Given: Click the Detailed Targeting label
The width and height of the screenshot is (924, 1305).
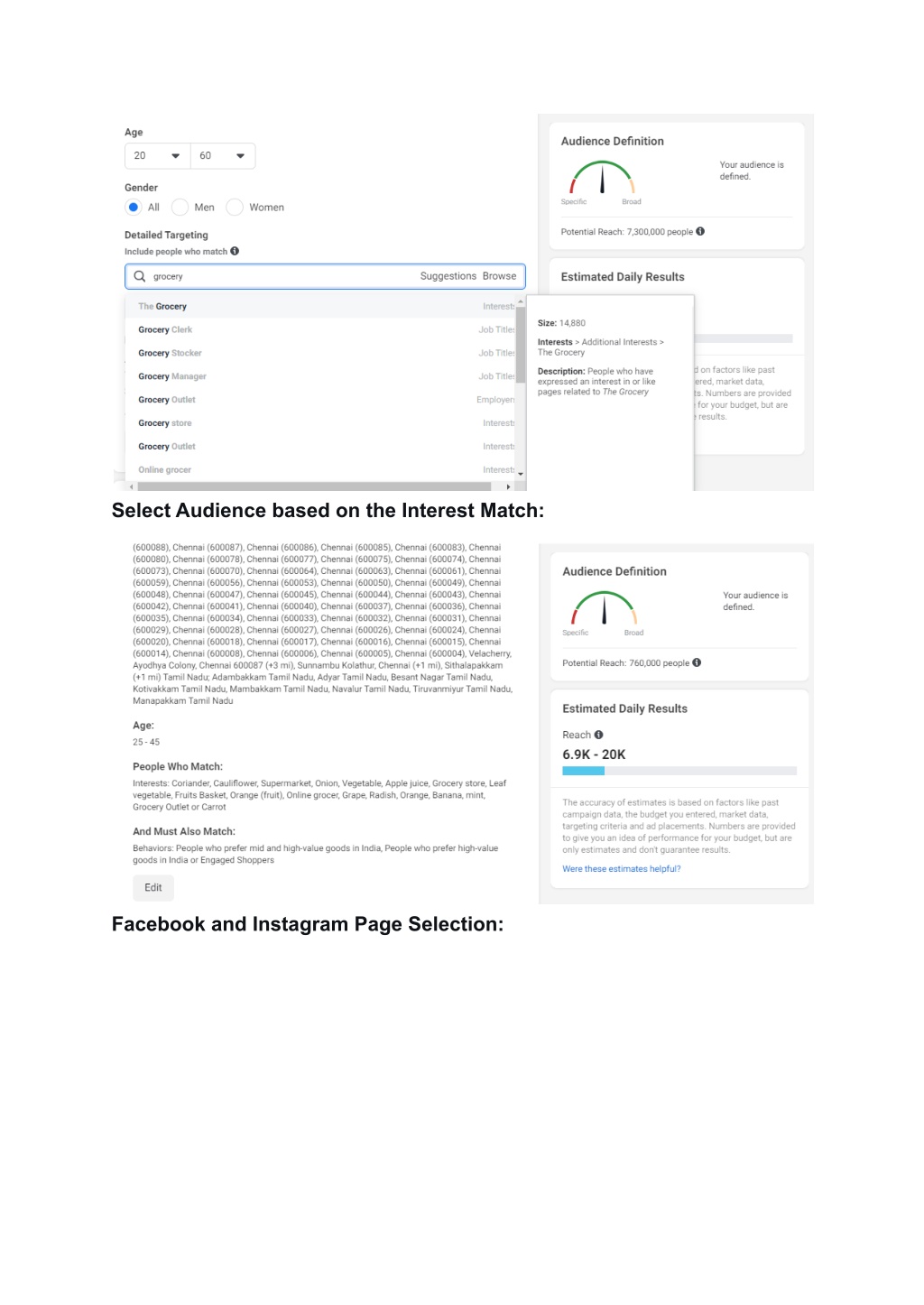Looking at the screenshot, I should [x=166, y=236].
